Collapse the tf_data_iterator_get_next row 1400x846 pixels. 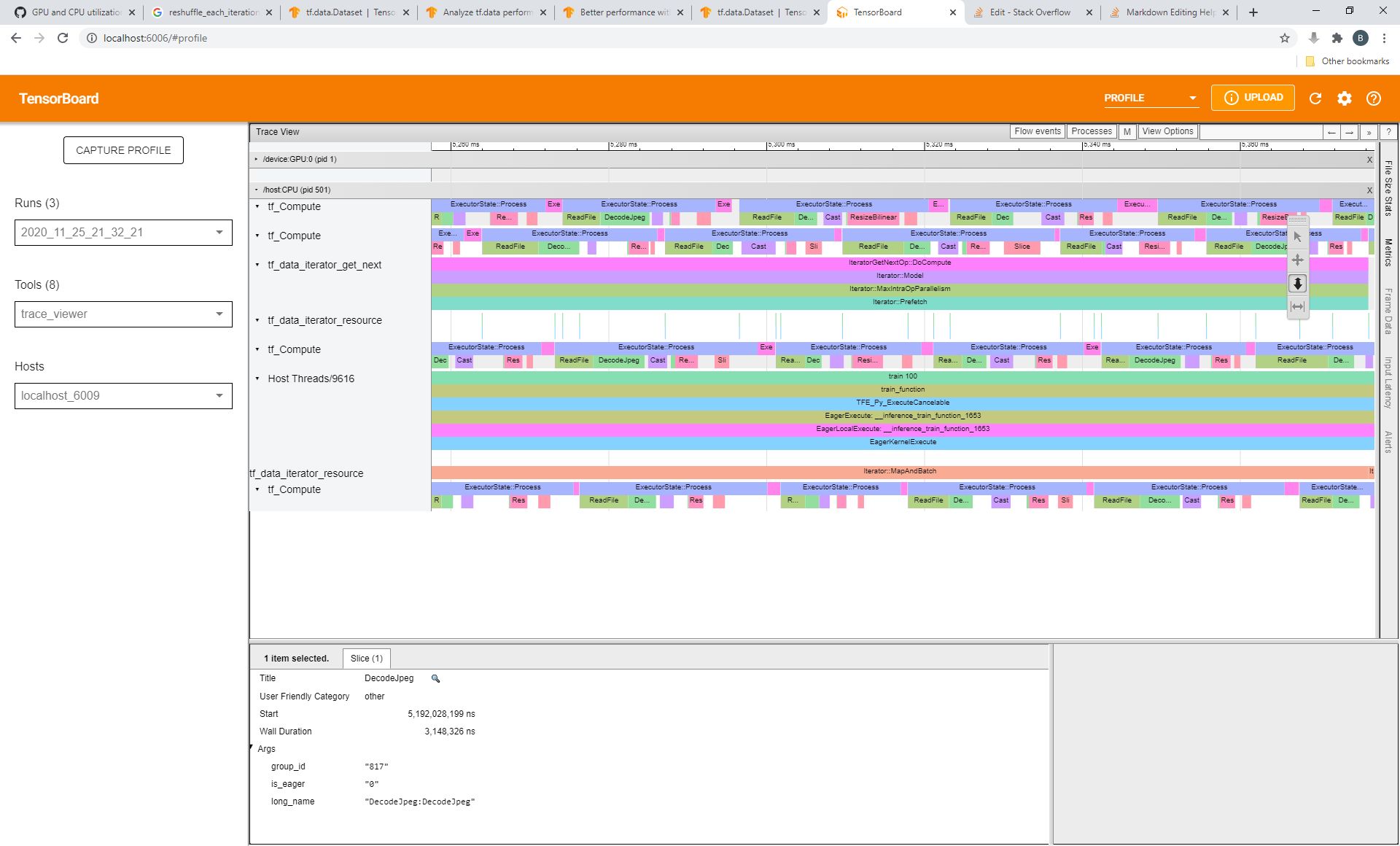[257, 265]
